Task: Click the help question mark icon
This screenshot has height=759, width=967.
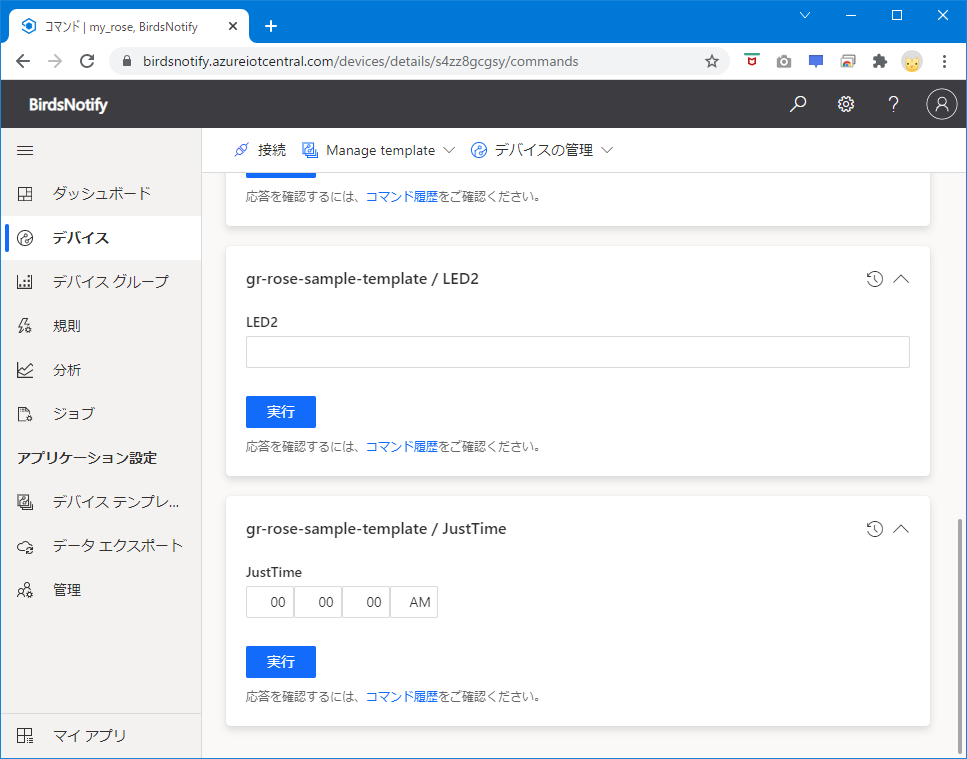Action: [x=894, y=104]
